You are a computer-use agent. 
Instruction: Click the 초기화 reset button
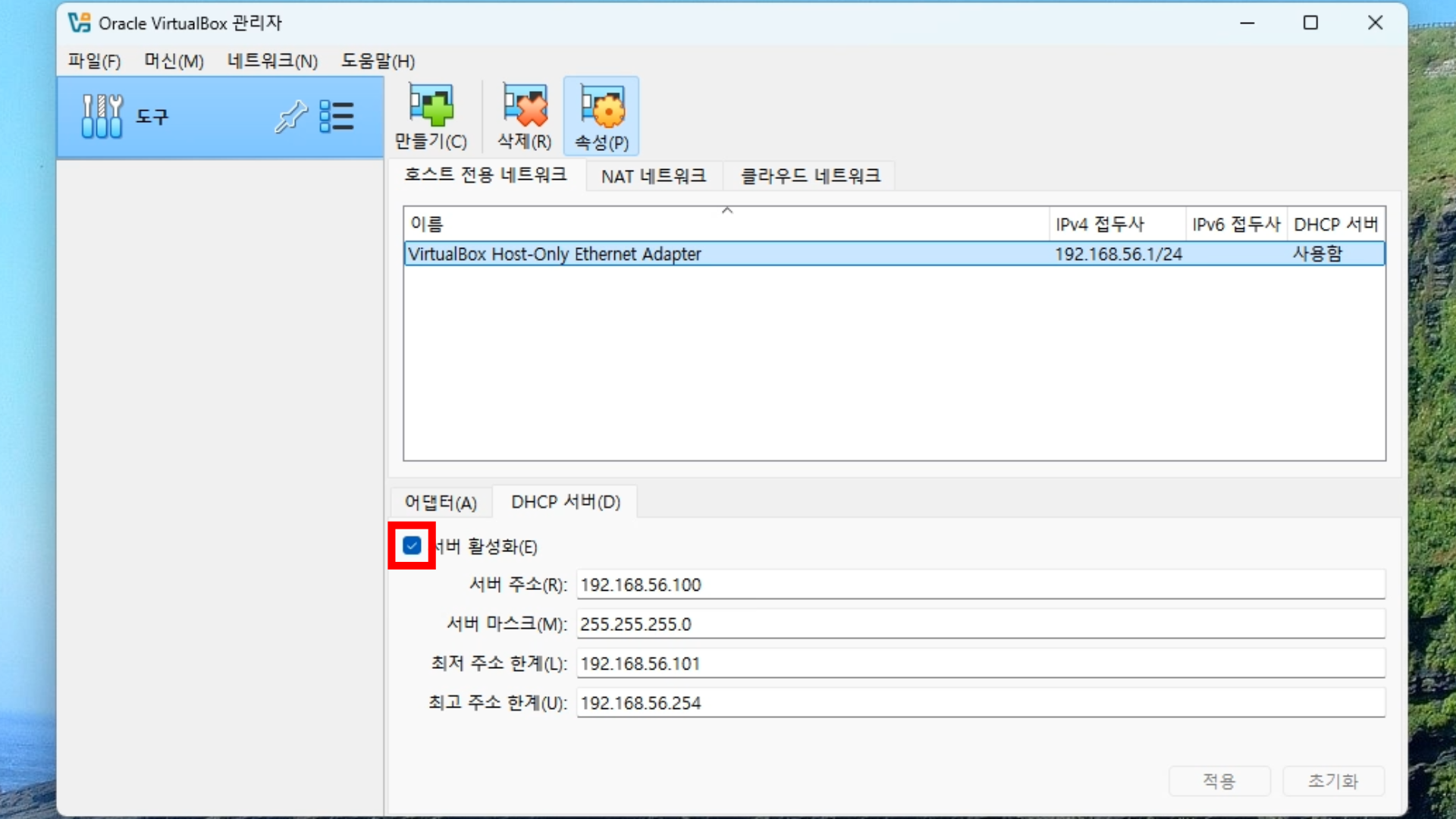click(x=1332, y=781)
